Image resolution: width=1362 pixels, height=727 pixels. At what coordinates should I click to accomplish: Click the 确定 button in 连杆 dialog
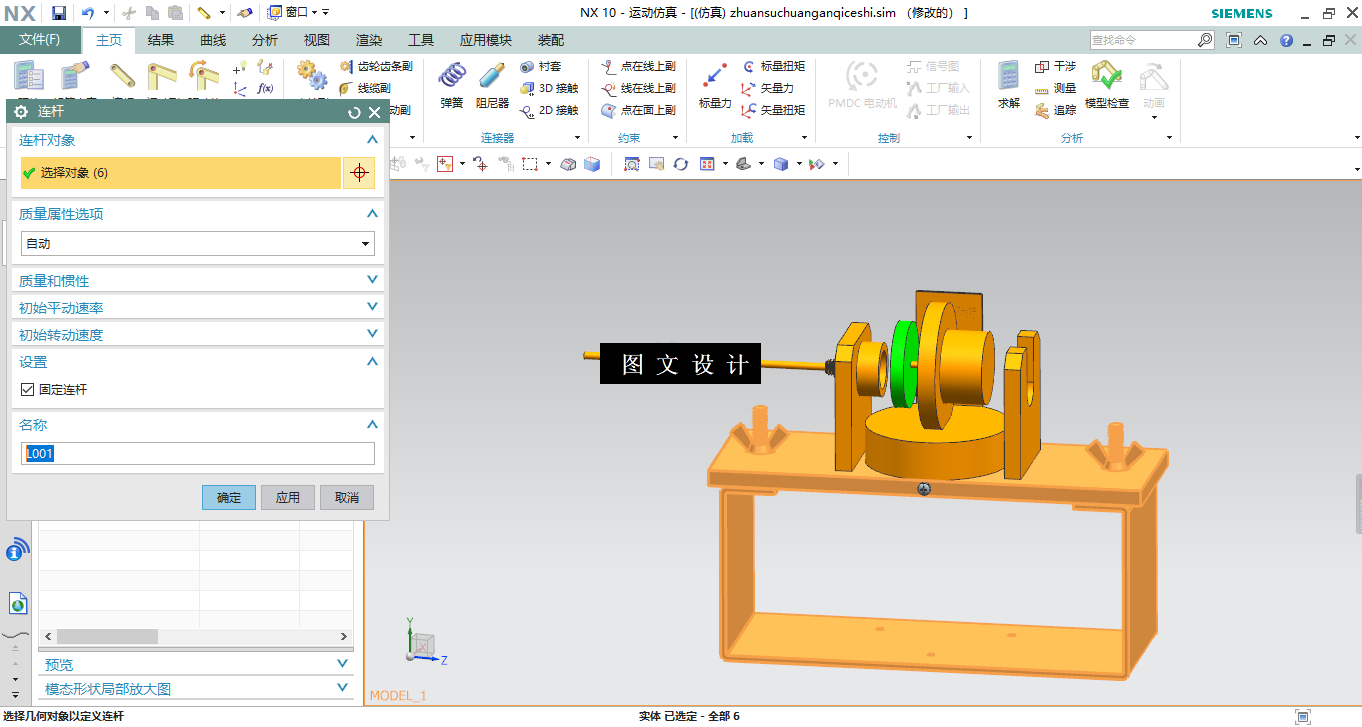pyautogui.click(x=229, y=497)
